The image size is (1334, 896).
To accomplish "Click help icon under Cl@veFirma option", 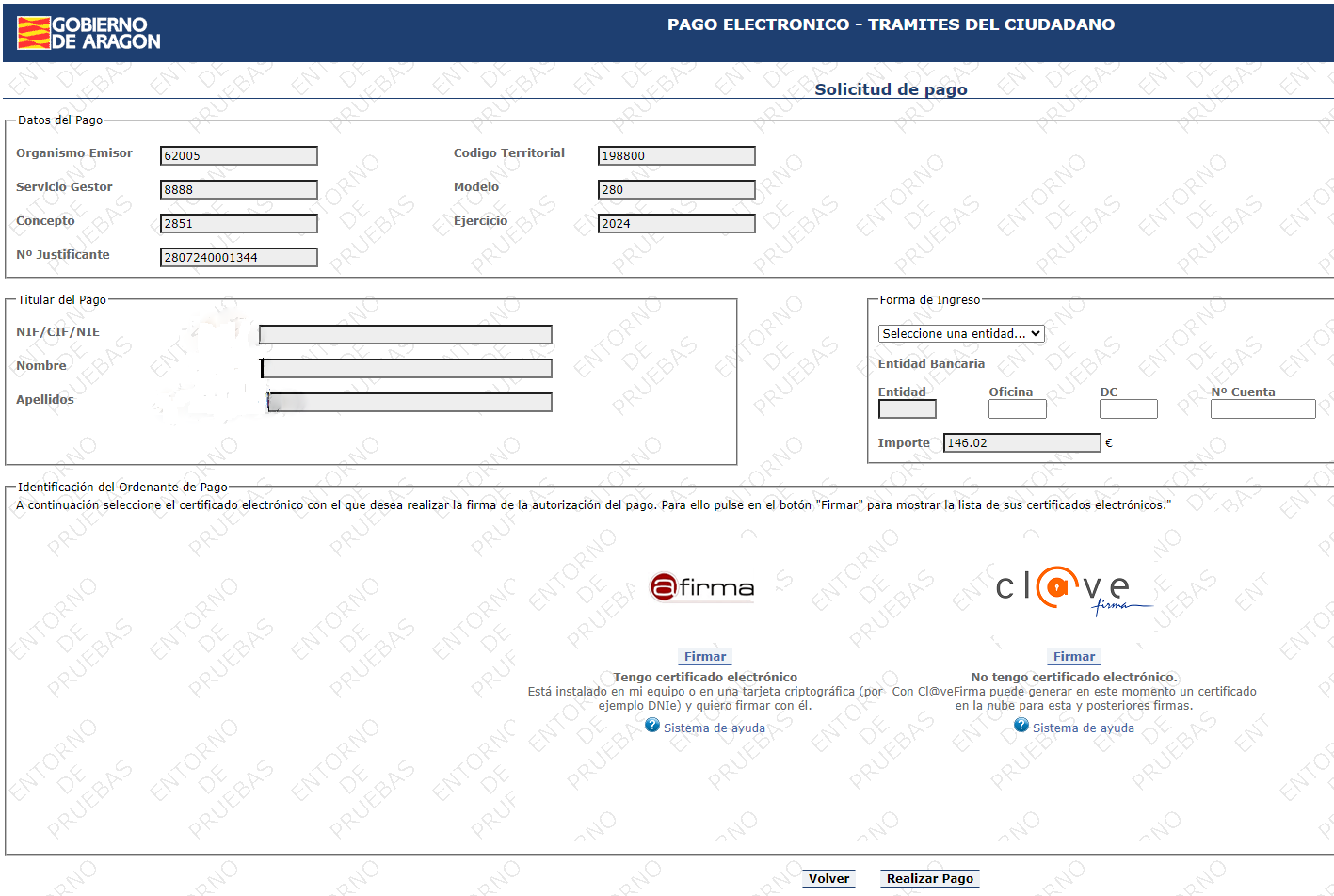I will point(1021,726).
